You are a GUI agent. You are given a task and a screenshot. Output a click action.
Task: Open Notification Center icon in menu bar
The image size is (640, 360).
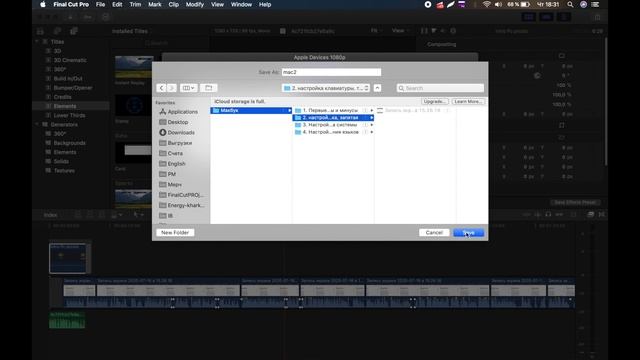596,4
